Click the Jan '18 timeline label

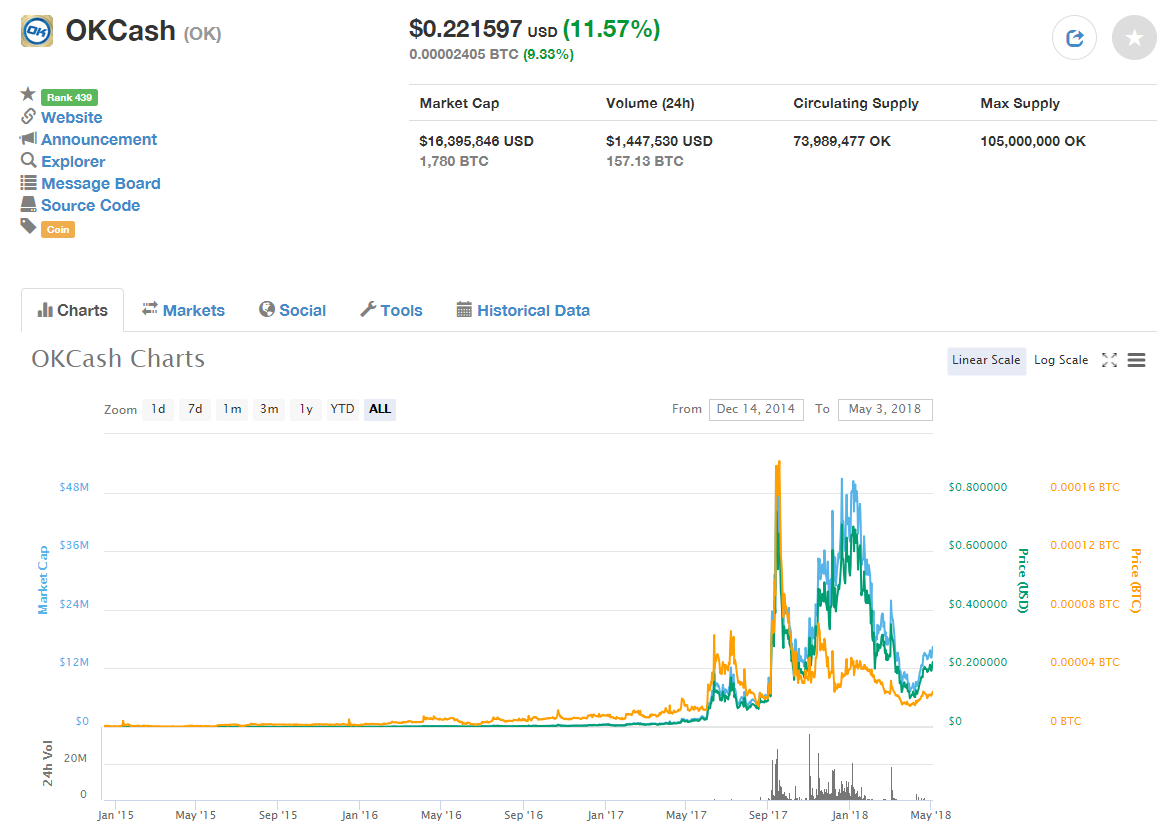tap(850, 815)
